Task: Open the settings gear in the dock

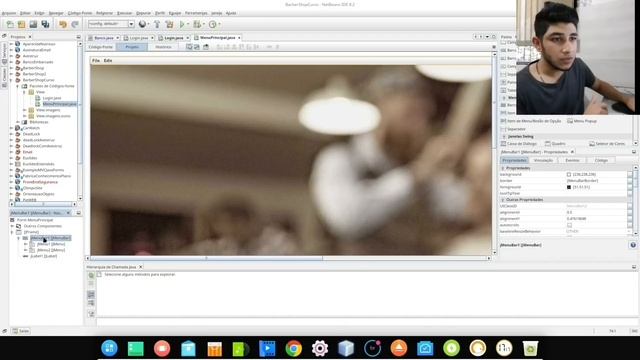Action: [320, 349]
